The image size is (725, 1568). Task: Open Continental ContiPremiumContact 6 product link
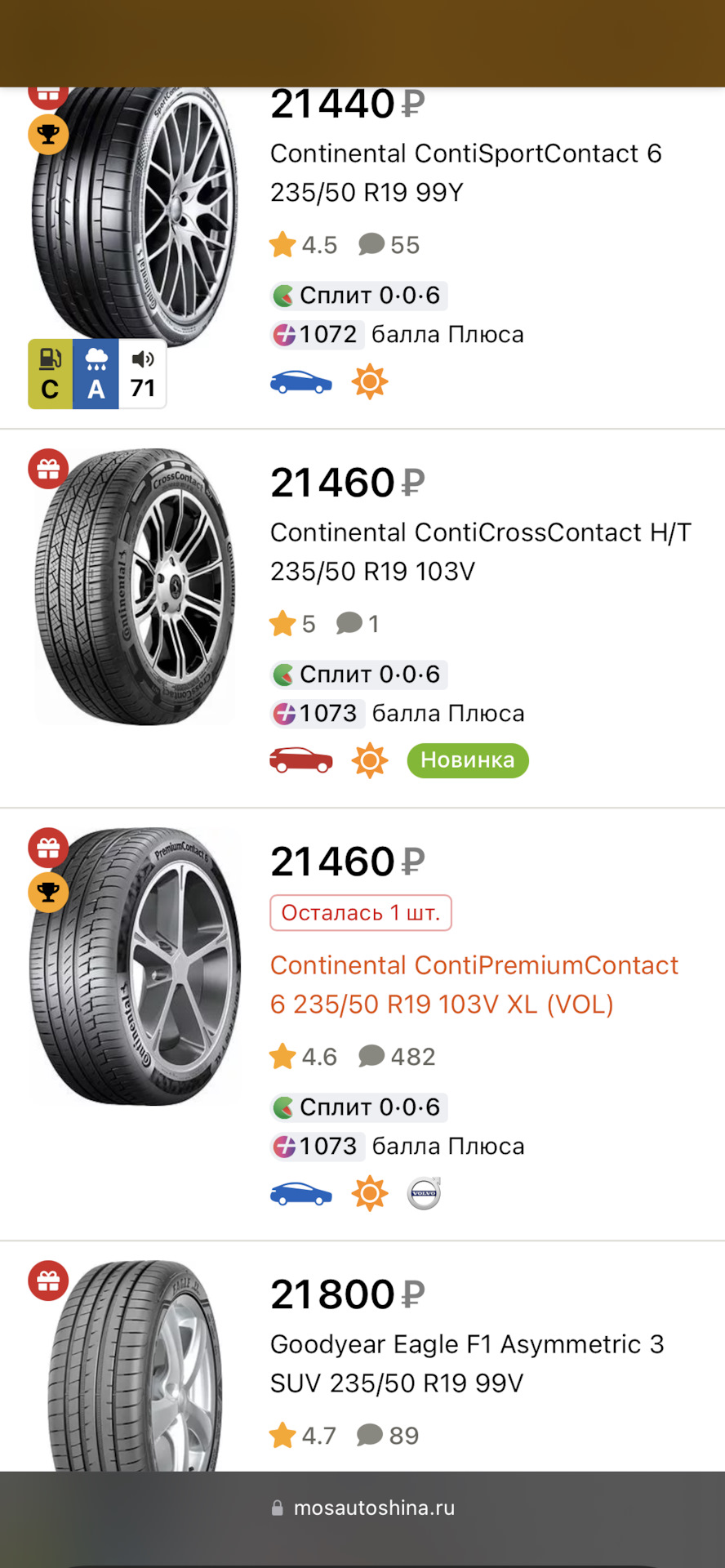(474, 984)
